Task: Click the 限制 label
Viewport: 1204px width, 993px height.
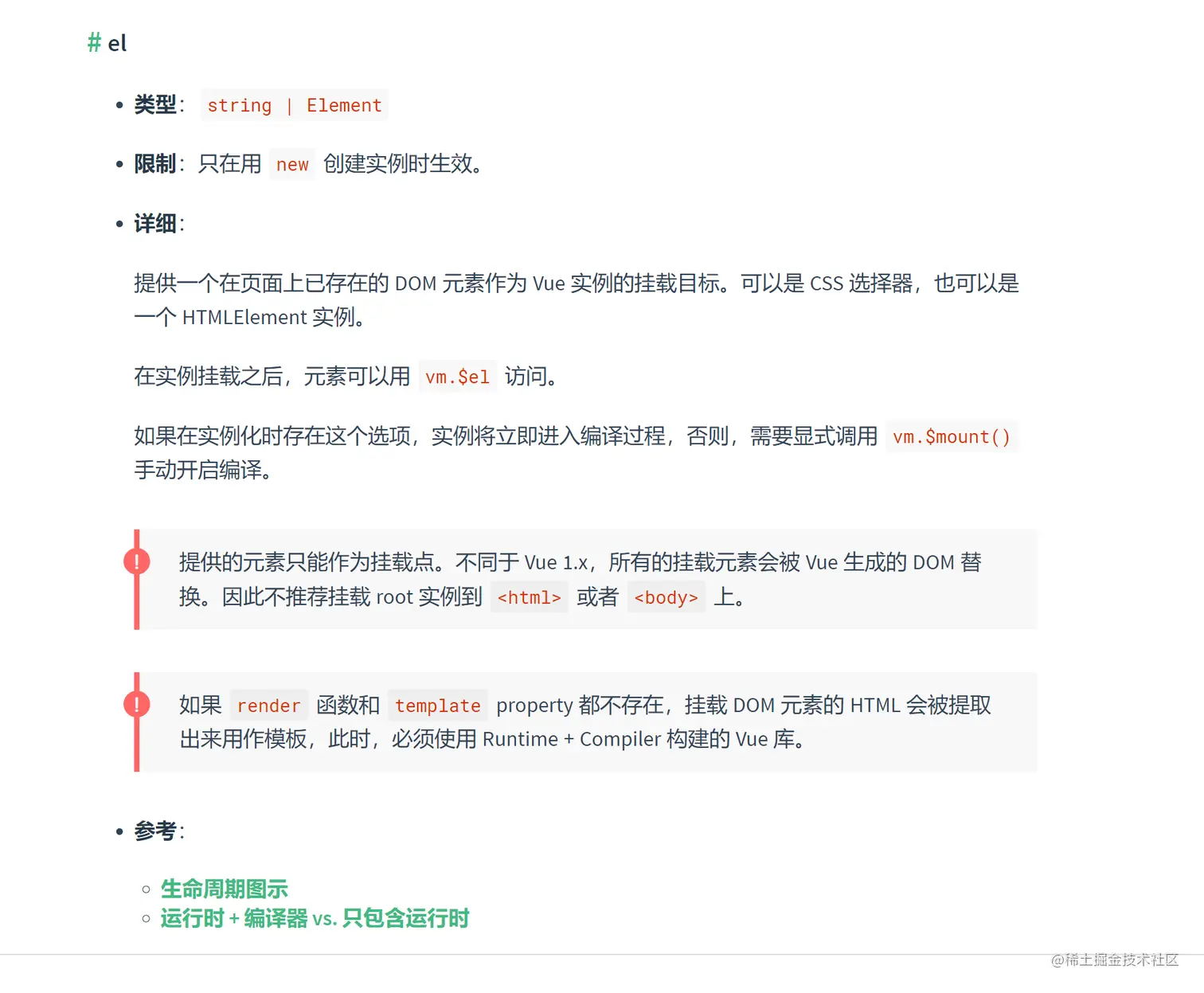Action: point(155,163)
